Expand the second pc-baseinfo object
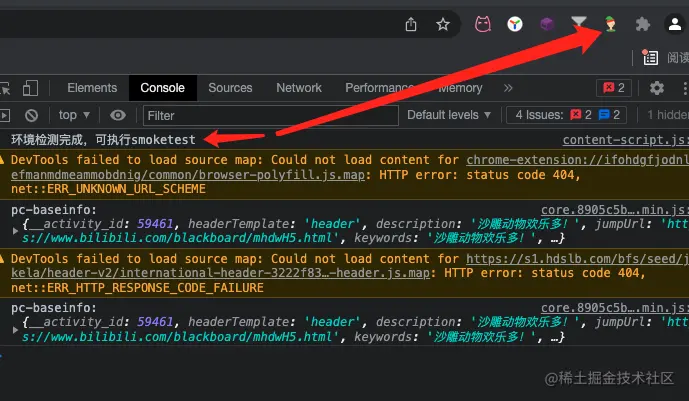 point(15,329)
